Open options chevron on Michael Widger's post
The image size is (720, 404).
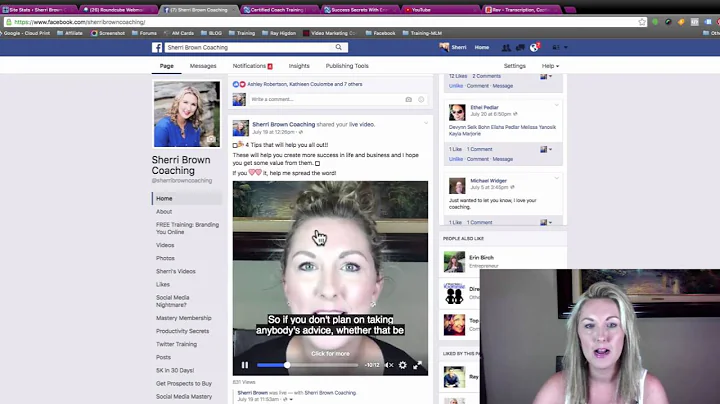click(557, 178)
